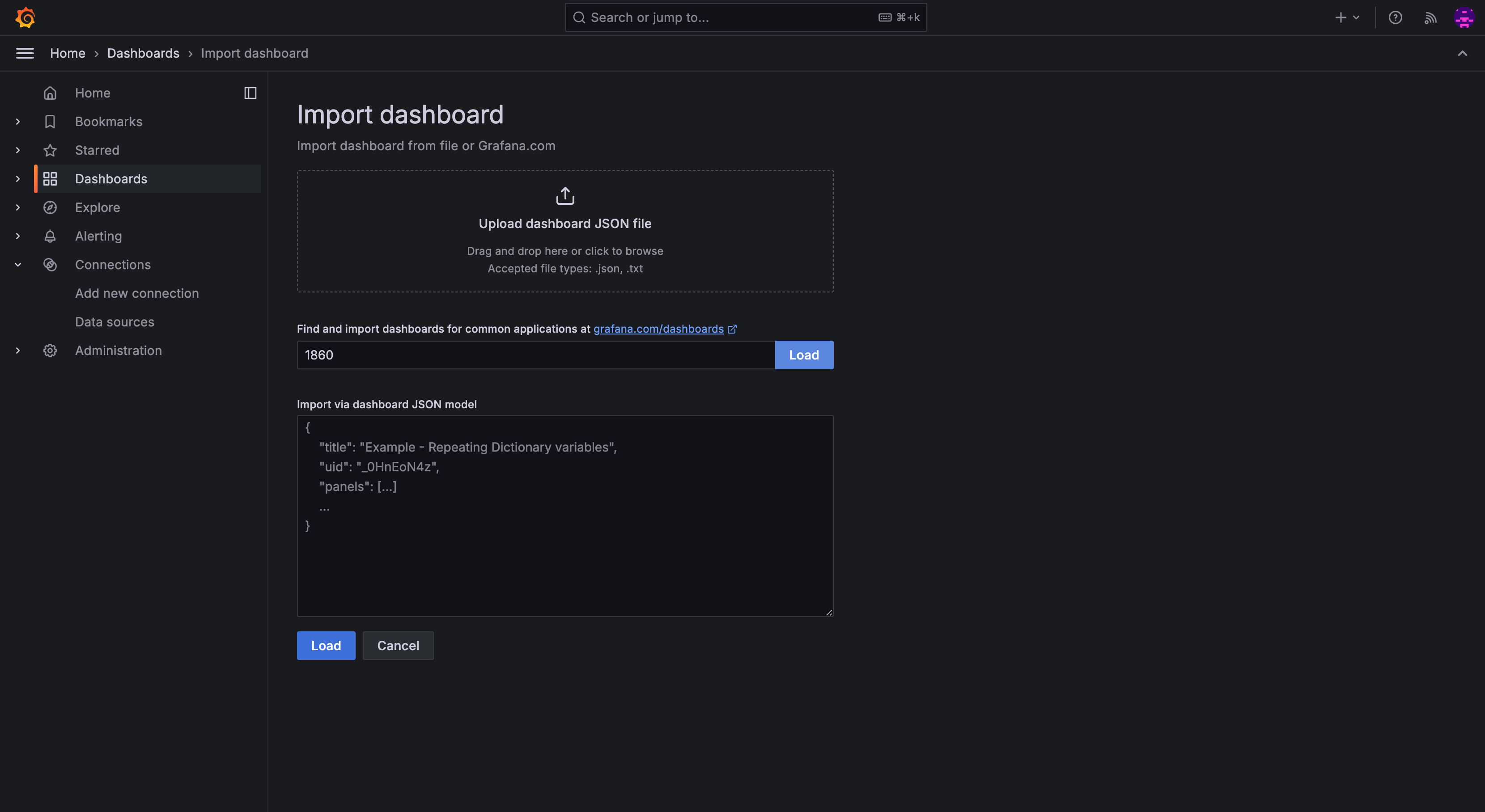
Task: Click the dock menu sidebar icon
Action: (x=250, y=93)
